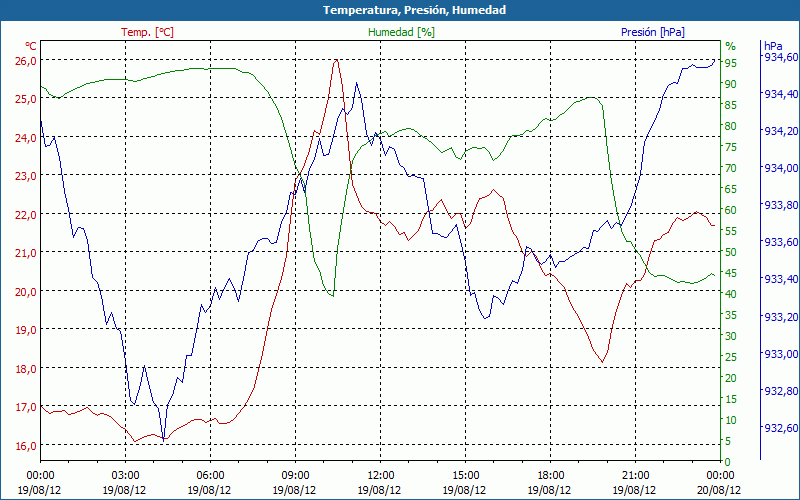The image size is (800, 500).
Task: Click the '40' humidity axis value
Action: click(x=730, y=294)
